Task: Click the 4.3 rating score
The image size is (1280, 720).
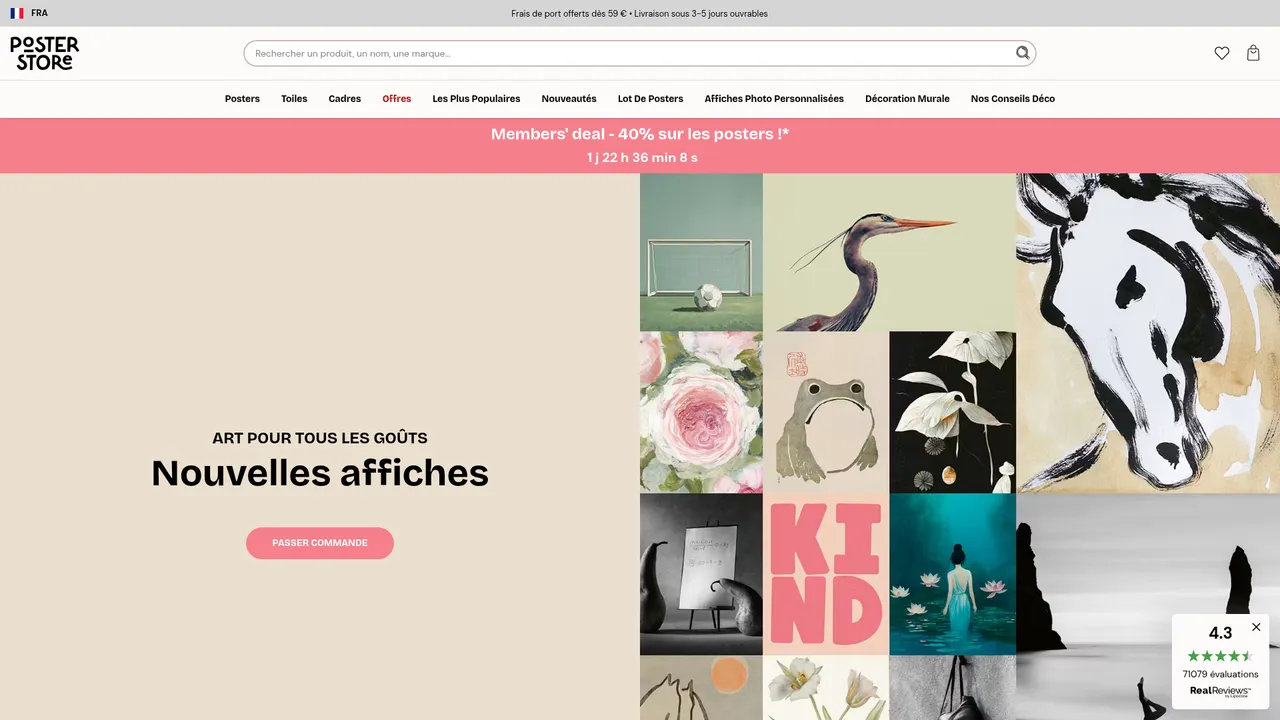Action: (x=1220, y=633)
